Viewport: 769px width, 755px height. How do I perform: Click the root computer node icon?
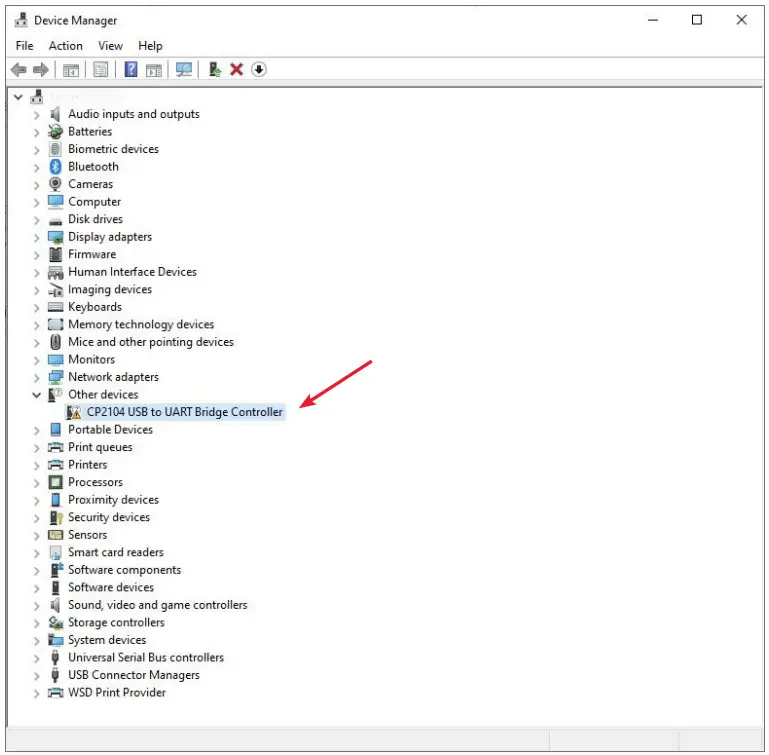coord(37,97)
